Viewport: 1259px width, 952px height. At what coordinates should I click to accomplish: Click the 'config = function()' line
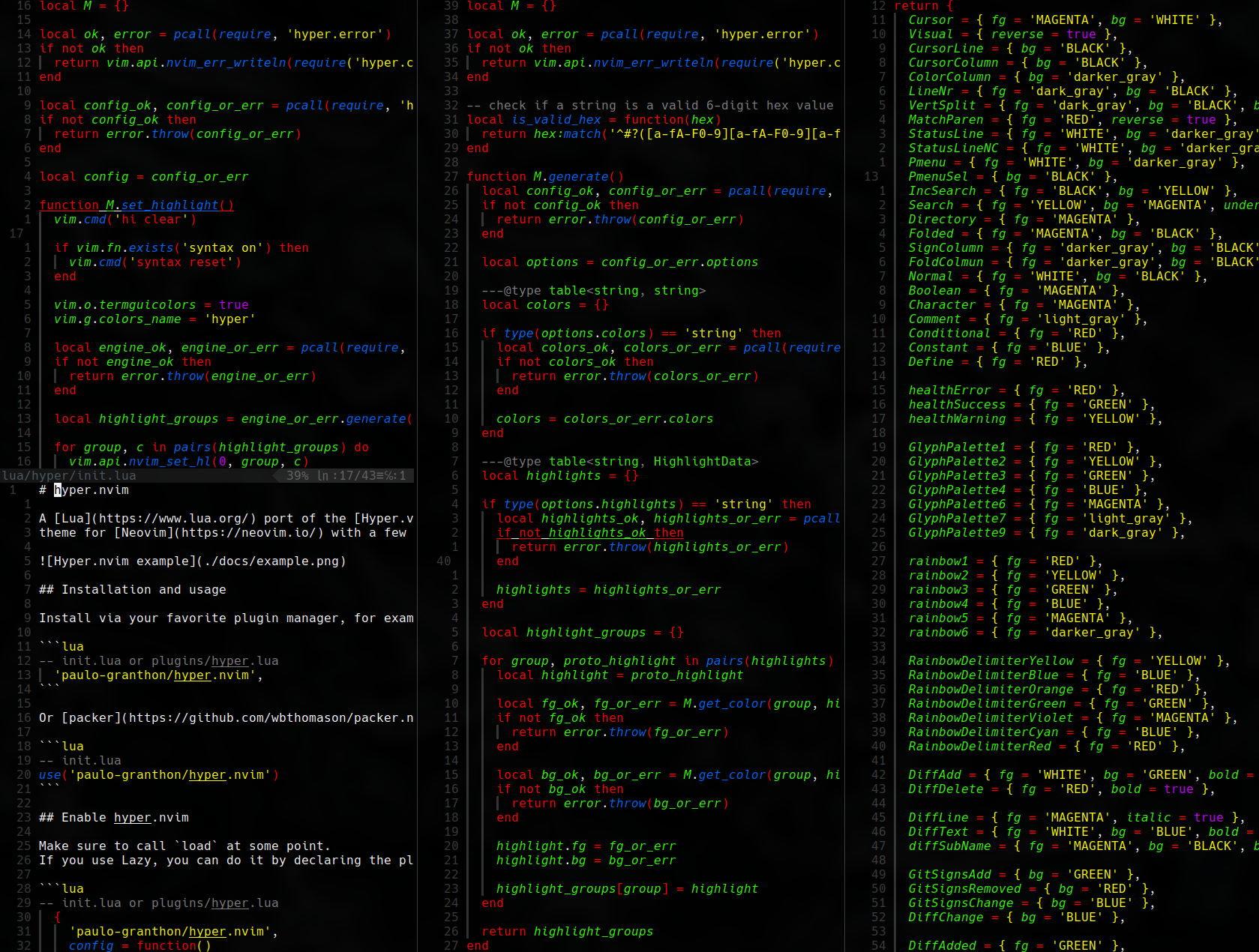(x=140, y=945)
